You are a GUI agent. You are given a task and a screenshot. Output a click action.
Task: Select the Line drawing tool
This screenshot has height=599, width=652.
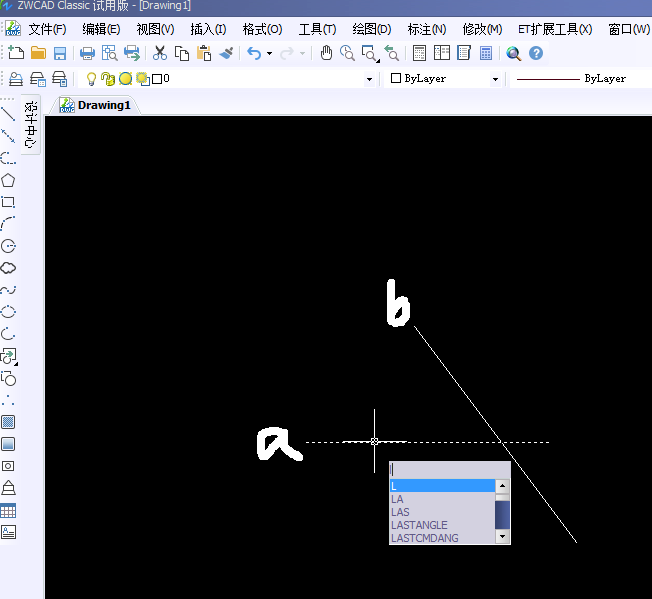(x=8, y=114)
